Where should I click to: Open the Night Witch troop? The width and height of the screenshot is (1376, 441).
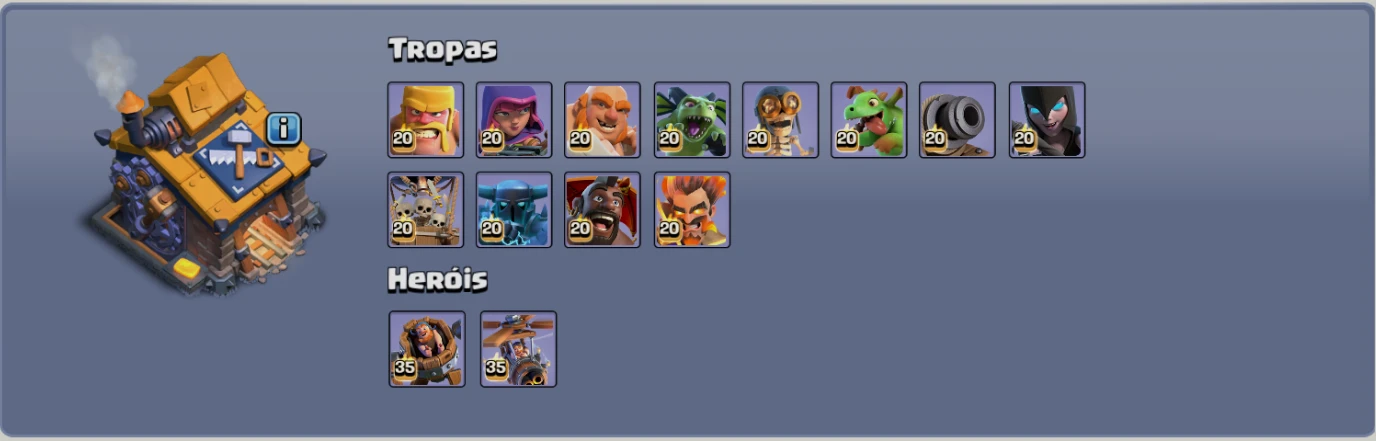(1047, 120)
